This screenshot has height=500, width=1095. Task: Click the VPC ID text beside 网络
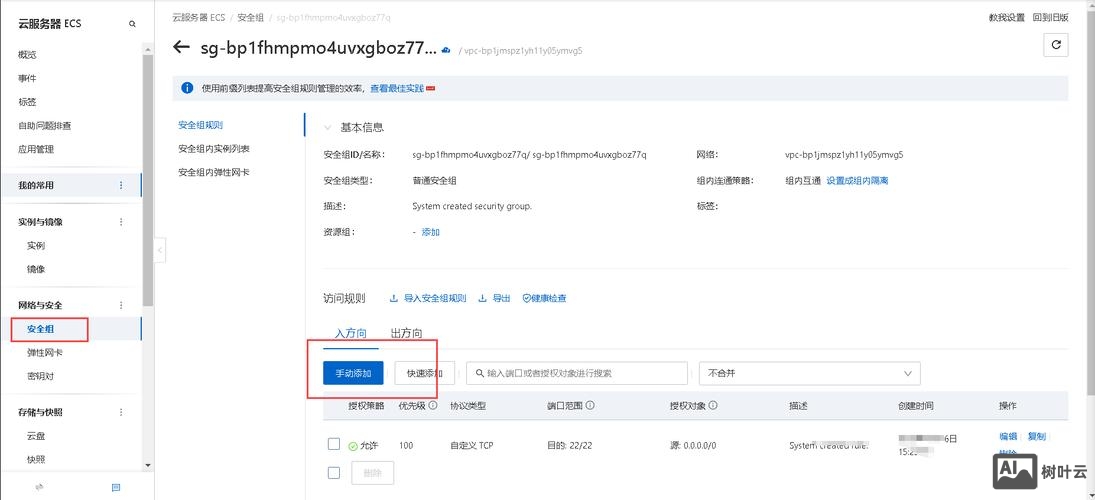pyautogui.click(x=844, y=155)
